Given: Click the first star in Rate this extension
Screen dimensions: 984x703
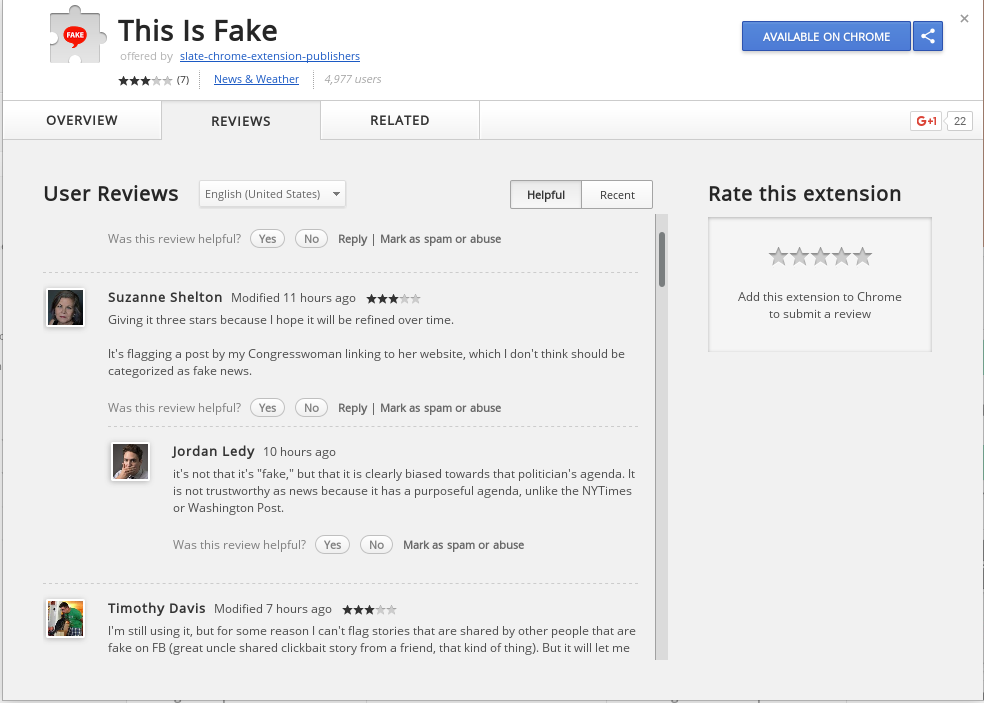Looking at the screenshot, I should pos(778,256).
